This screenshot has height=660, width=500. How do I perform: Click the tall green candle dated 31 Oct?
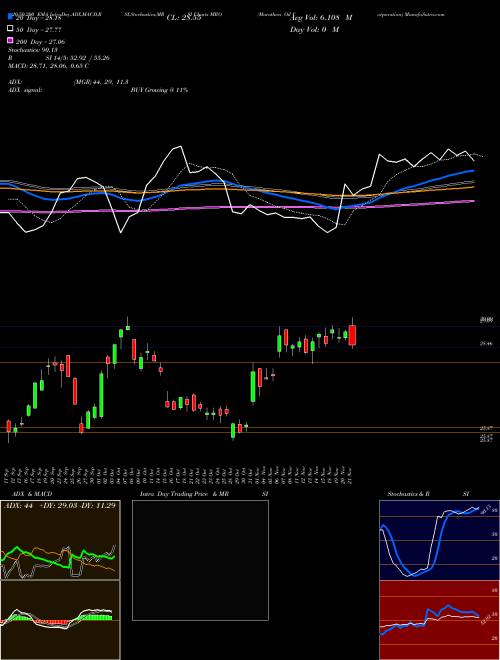click(x=253, y=386)
